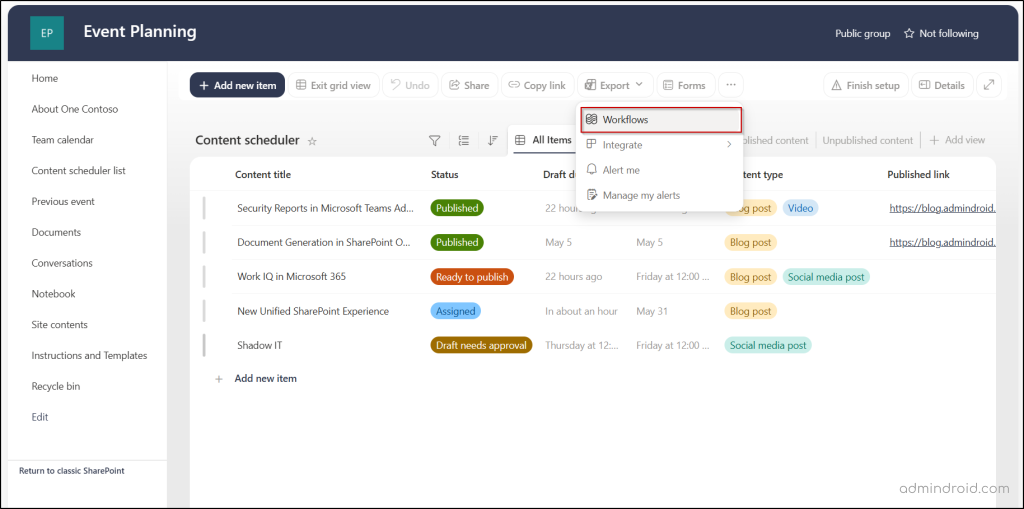
Task: Click Social media post tag in Shadow IT row
Action: coord(768,345)
